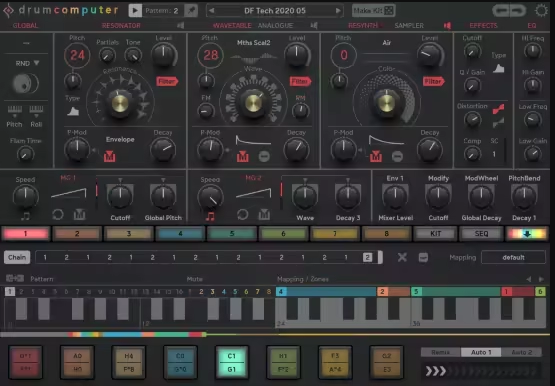This screenshot has width=555, height=386.
Task: Click the MG 2 gray M icon
Action: coord(264,214)
